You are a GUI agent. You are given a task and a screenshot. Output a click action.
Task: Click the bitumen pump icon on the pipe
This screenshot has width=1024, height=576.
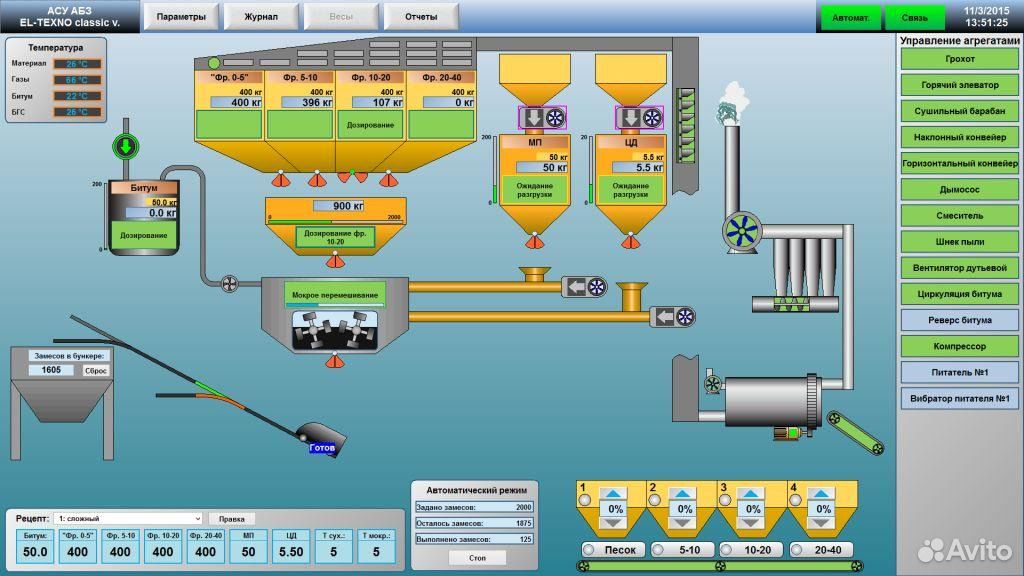[229, 283]
